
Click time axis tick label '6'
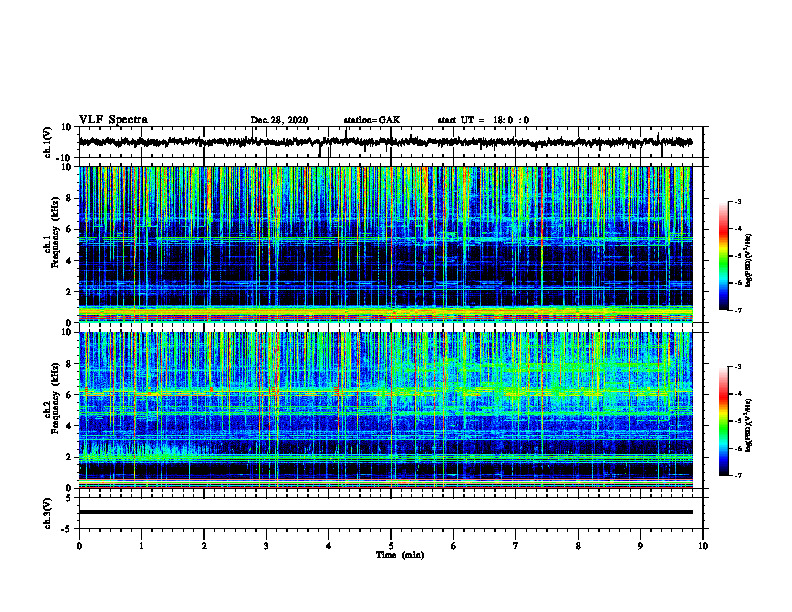click(454, 546)
